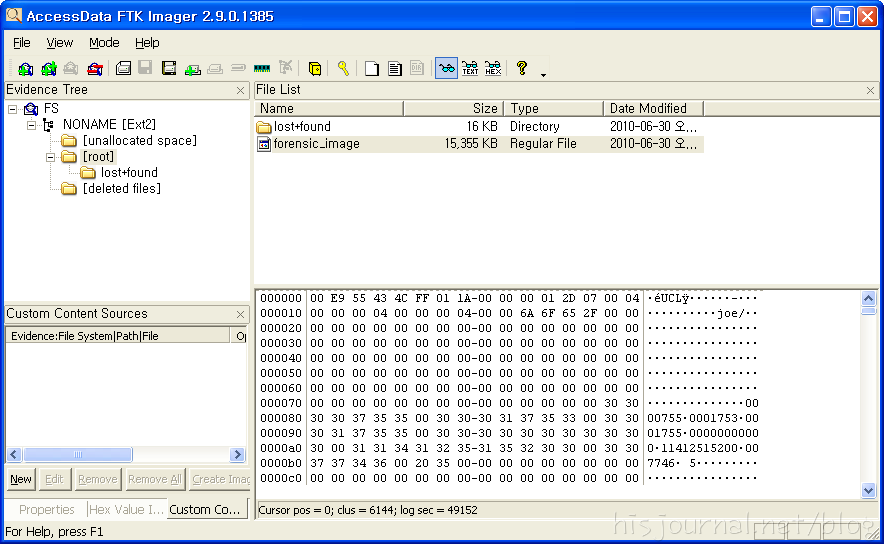Switch to the Hex Value Interpreter tab
884x544 pixels.
click(x=126, y=510)
